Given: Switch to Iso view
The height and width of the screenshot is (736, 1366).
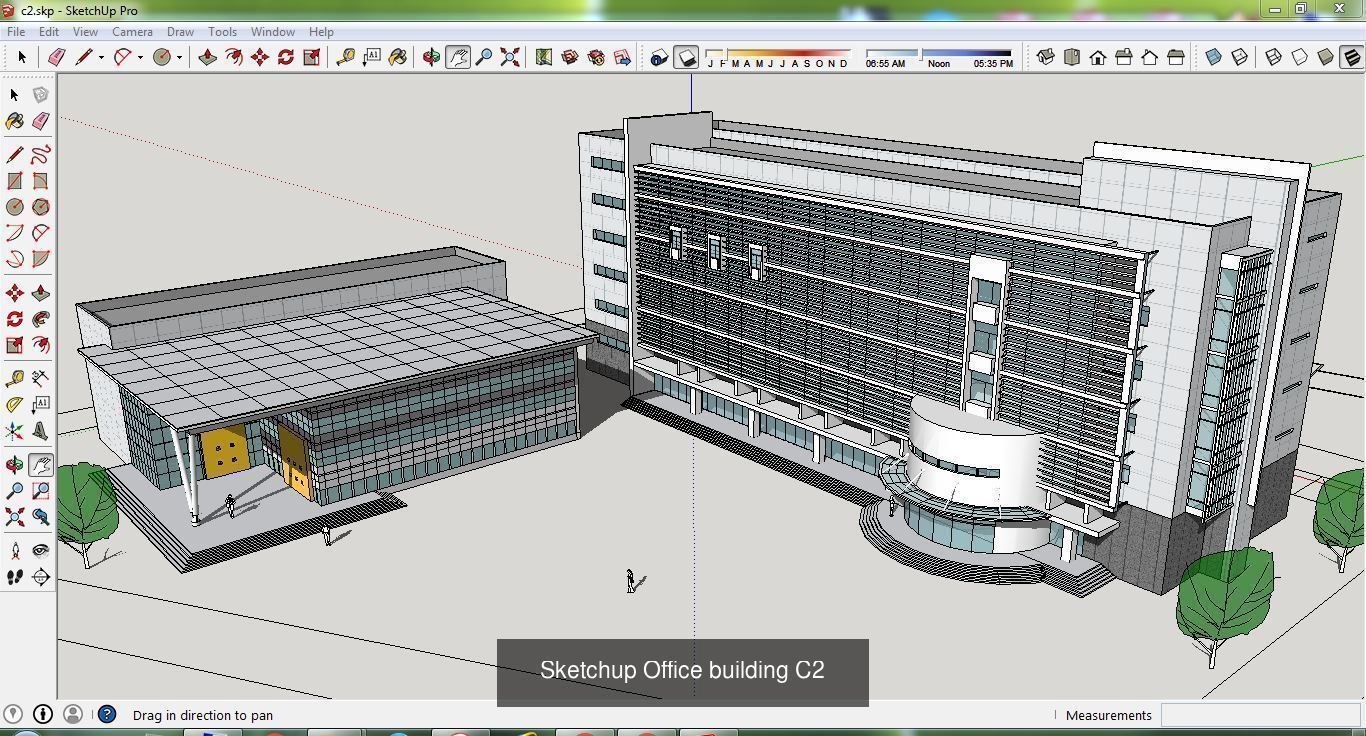Looking at the screenshot, I should (x=1045, y=57).
